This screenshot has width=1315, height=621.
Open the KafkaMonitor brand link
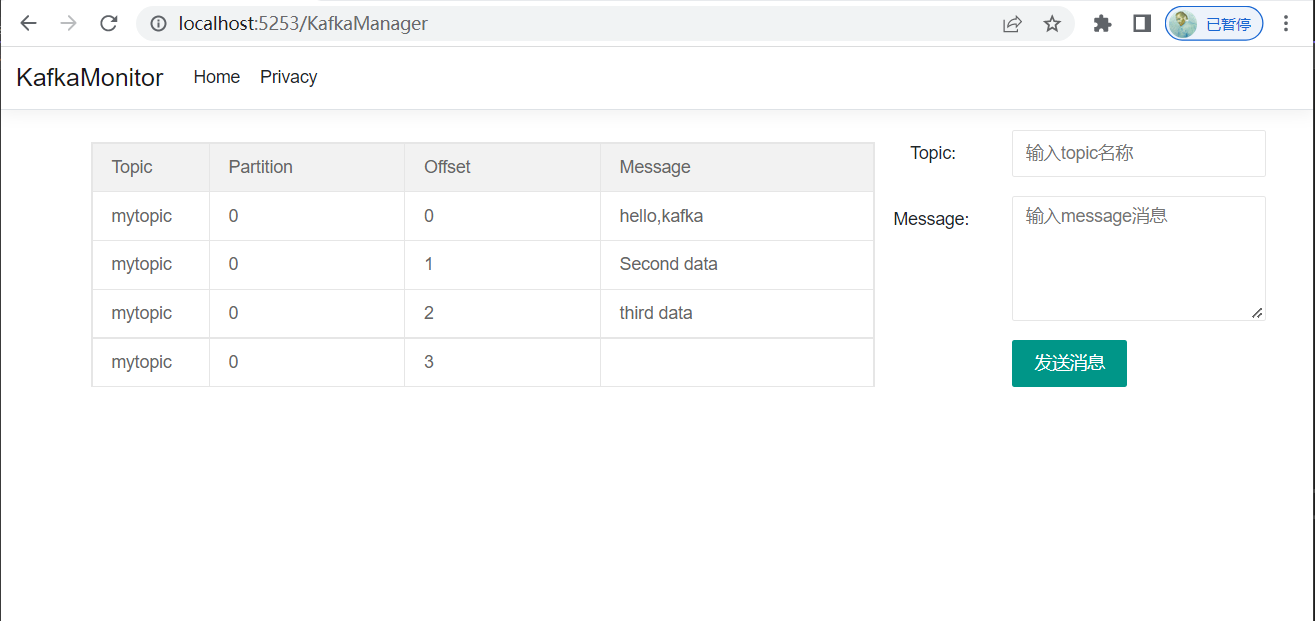tap(90, 78)
